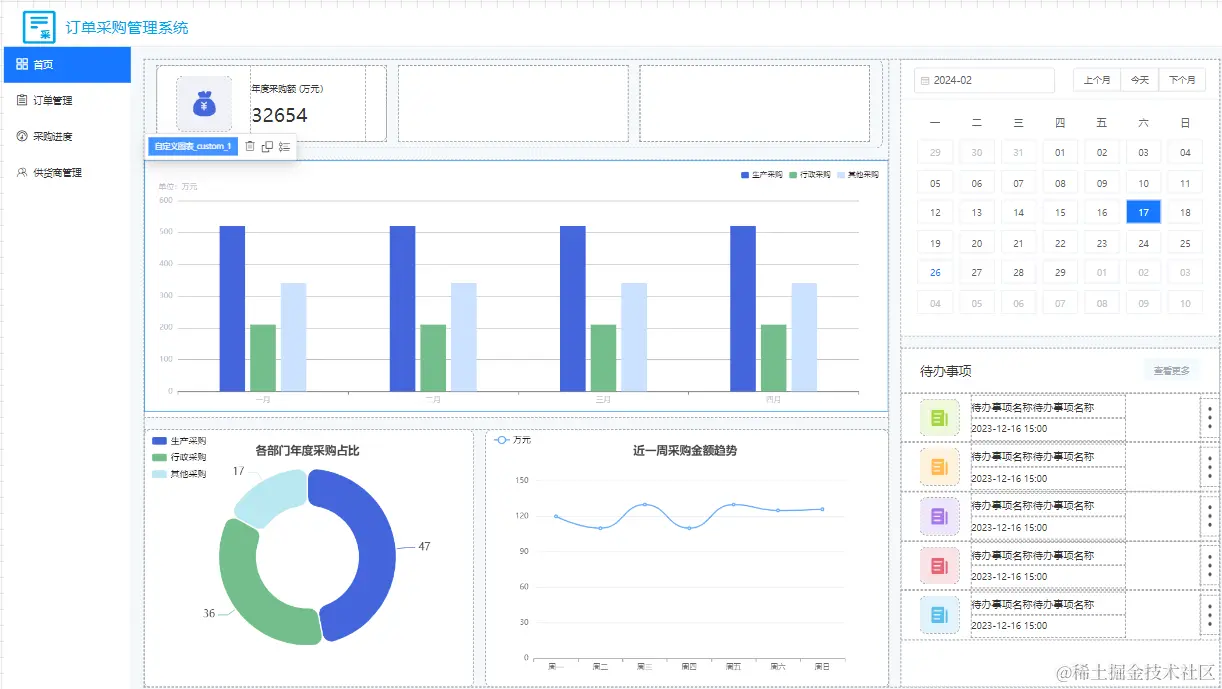Click the 年度采购额 (万元) label
Screen dimensions: 1222x689
point(287,89)
